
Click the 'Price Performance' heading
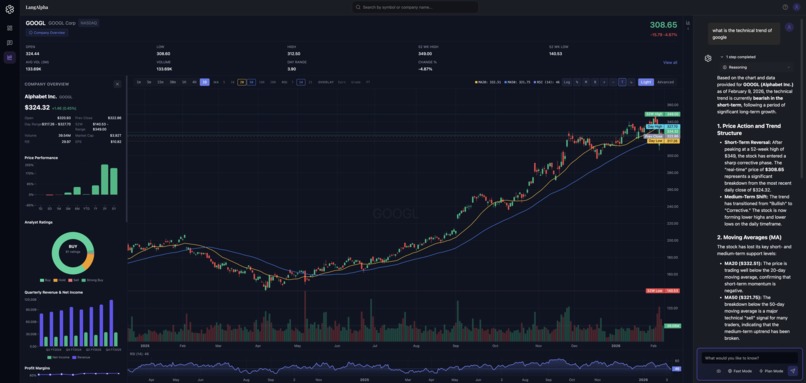click(41, 158)
